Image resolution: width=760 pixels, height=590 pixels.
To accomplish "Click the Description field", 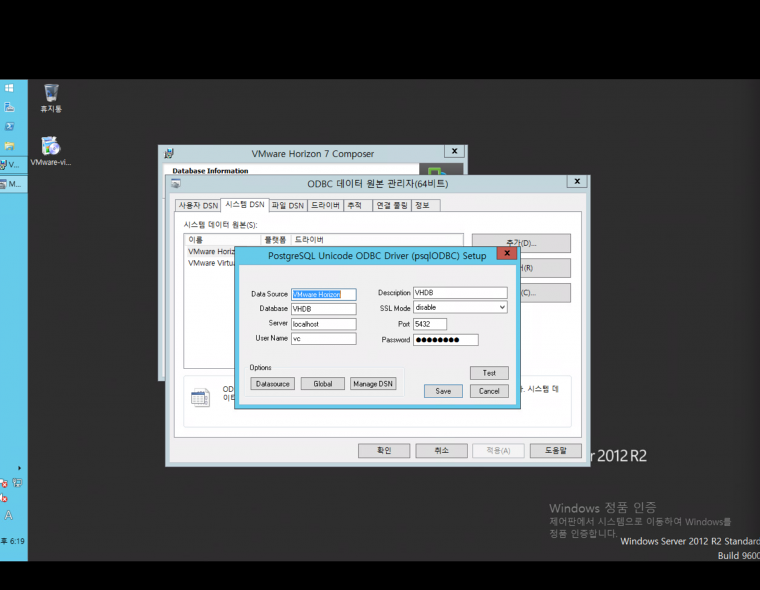I will 460,293.
